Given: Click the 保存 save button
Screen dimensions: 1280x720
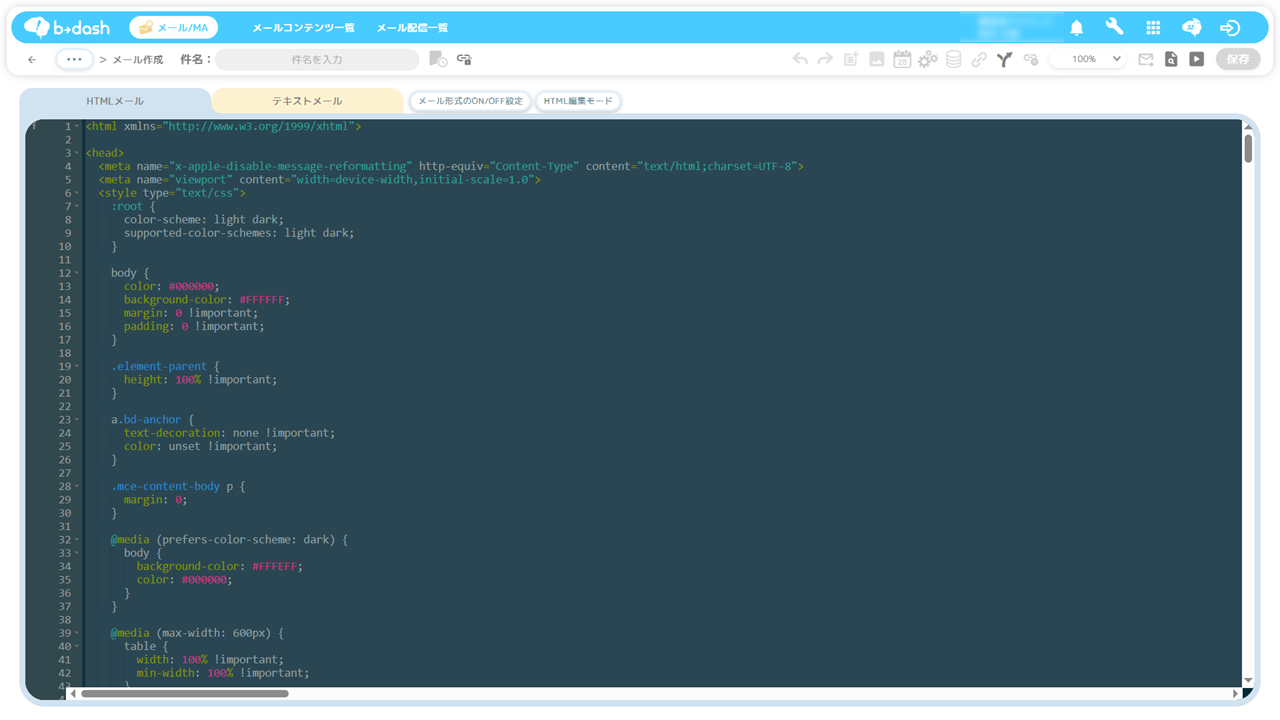Looking at the screenshot, I should point(1238,59).
